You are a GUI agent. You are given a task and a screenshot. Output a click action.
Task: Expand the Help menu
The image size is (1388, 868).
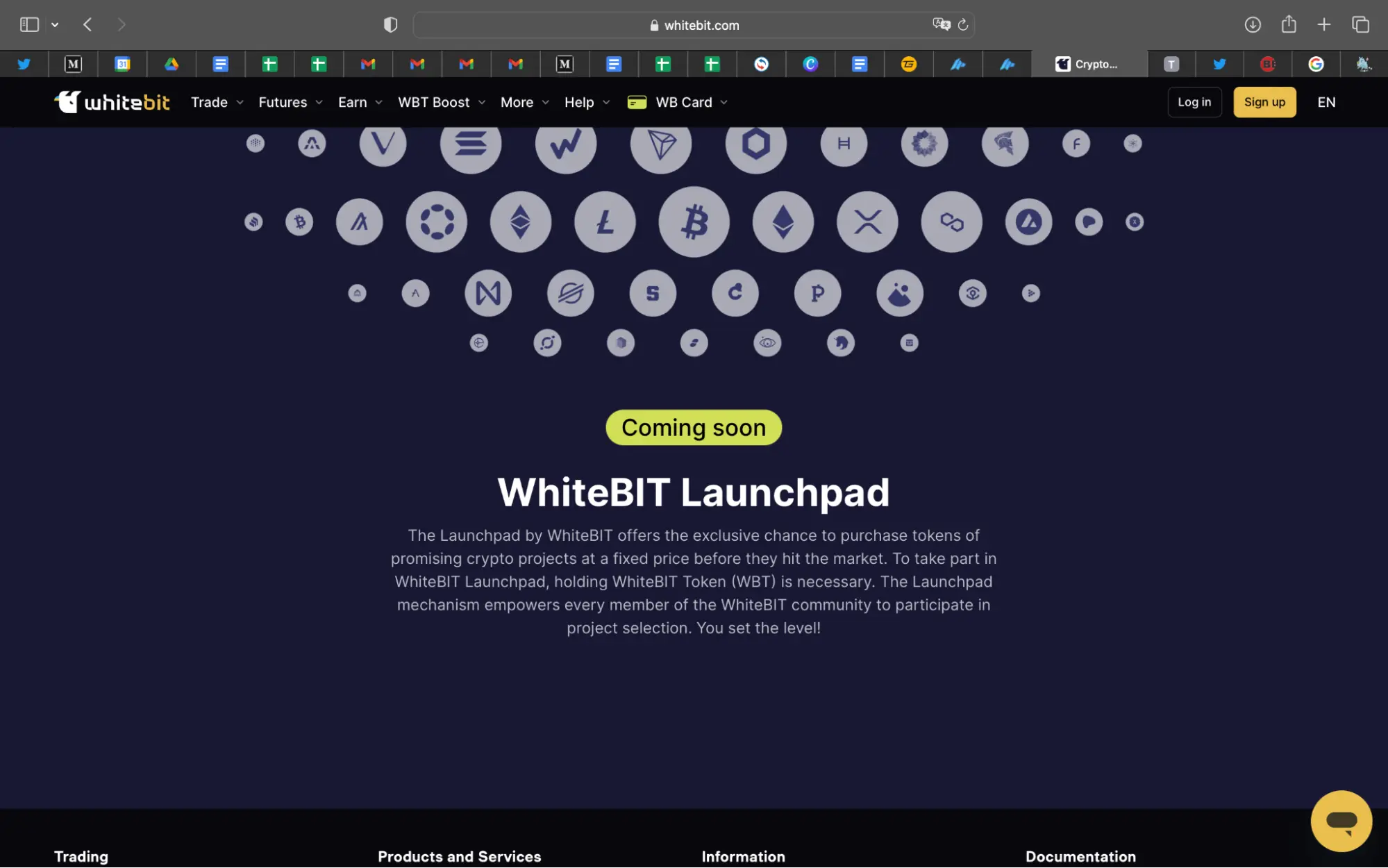coord(587,102)
